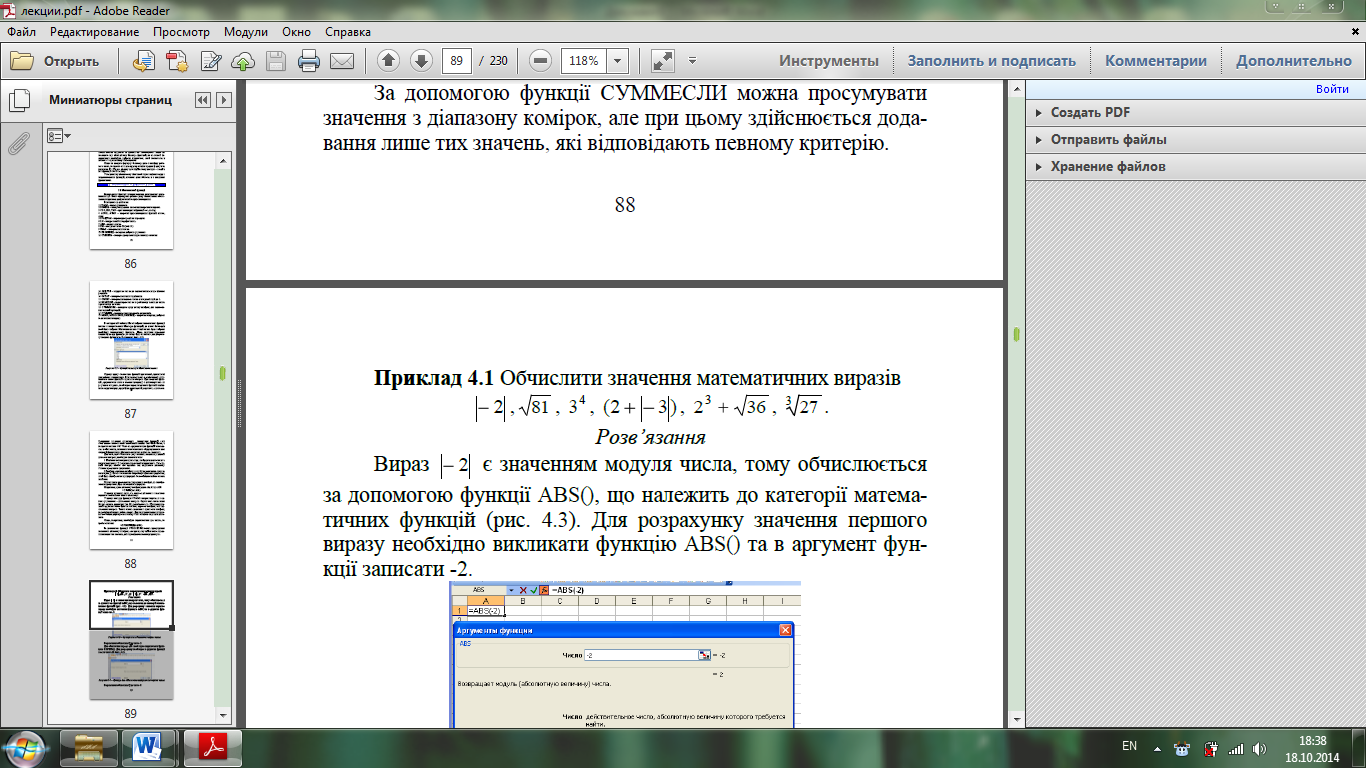1366x768 pixels.
Task: Click the cloud upload icon in toolbar
Action: [x=243, y=61]
